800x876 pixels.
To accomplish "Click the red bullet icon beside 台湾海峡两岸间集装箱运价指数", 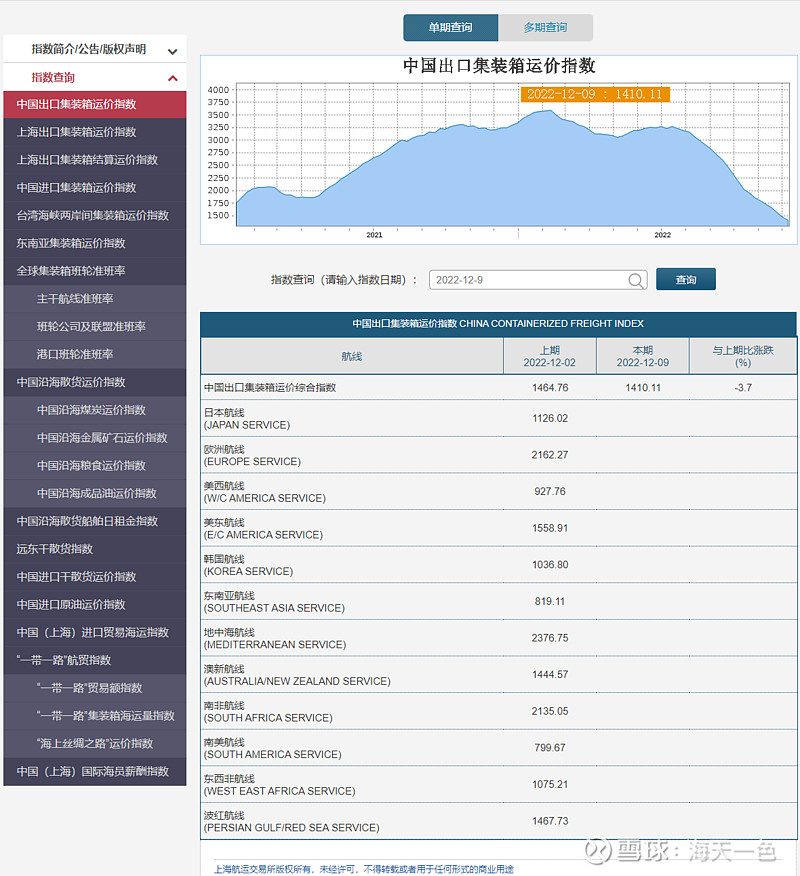I will [x=14, y=215].
